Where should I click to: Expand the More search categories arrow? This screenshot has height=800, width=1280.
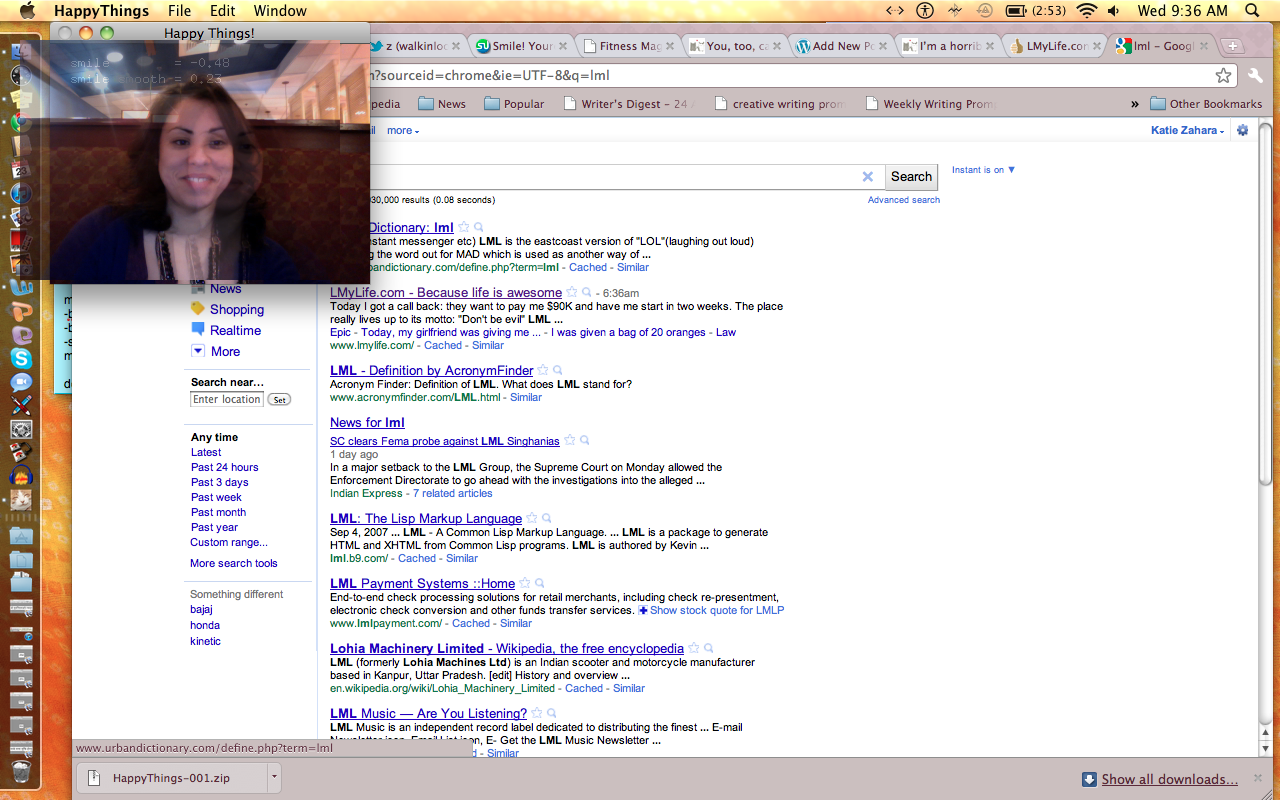(198, 351)
